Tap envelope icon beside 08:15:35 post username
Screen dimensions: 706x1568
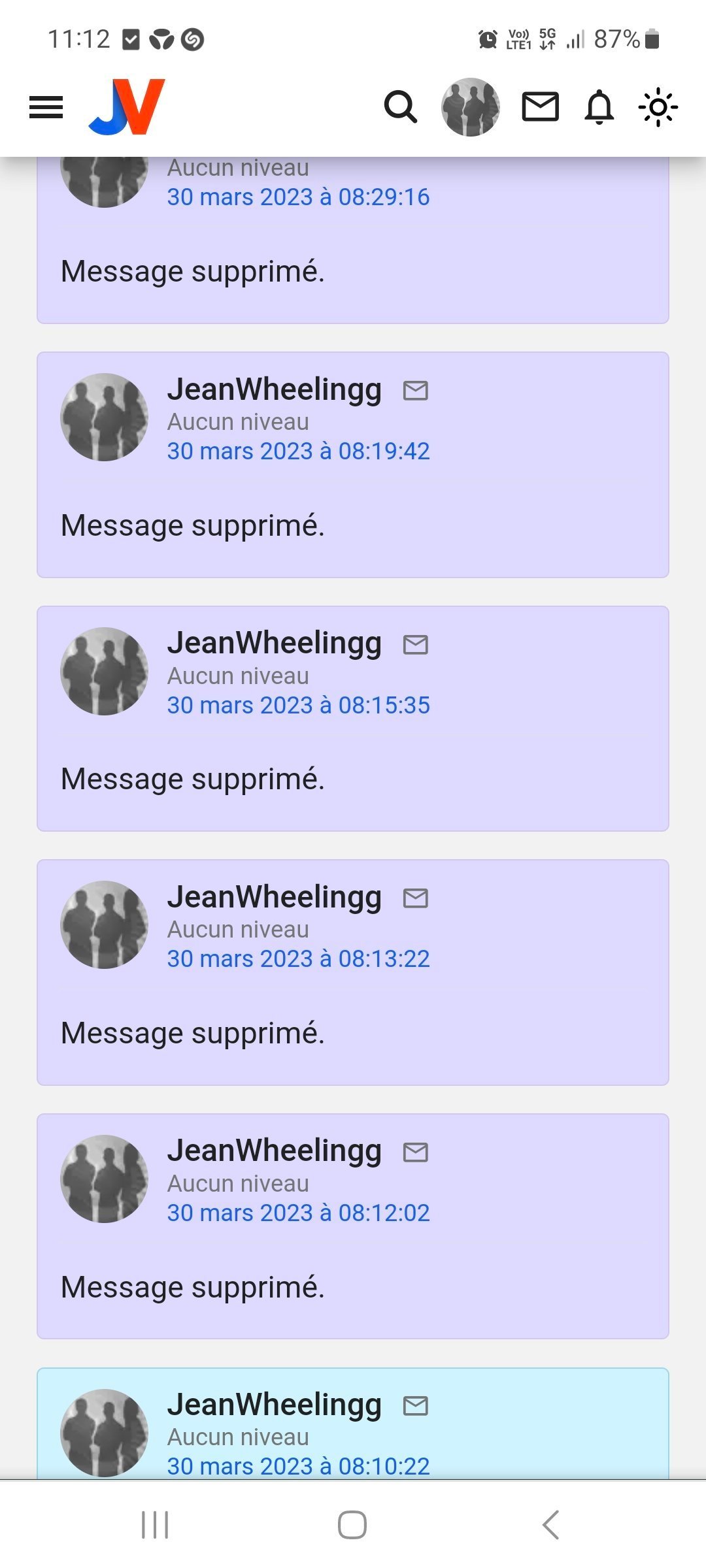pos(416,645)
